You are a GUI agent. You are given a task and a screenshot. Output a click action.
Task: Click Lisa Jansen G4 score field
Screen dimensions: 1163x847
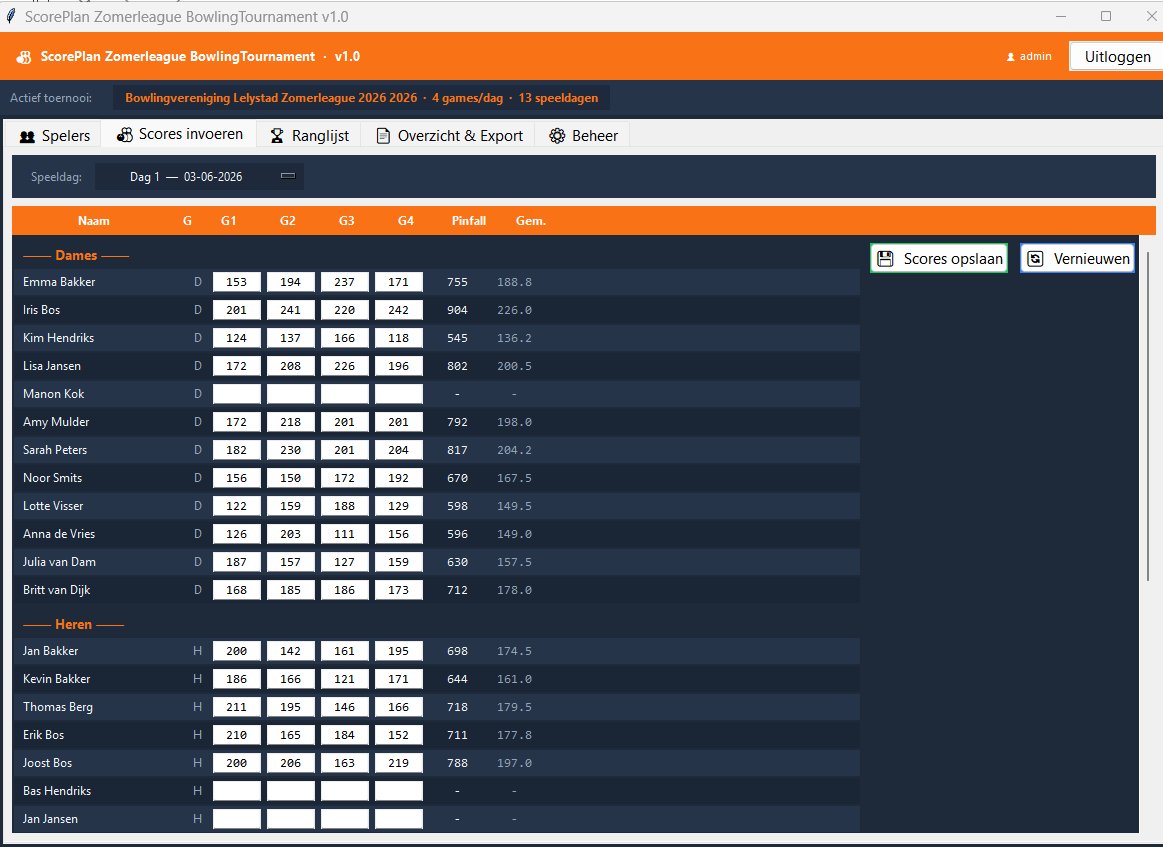(x=399, y=366)
